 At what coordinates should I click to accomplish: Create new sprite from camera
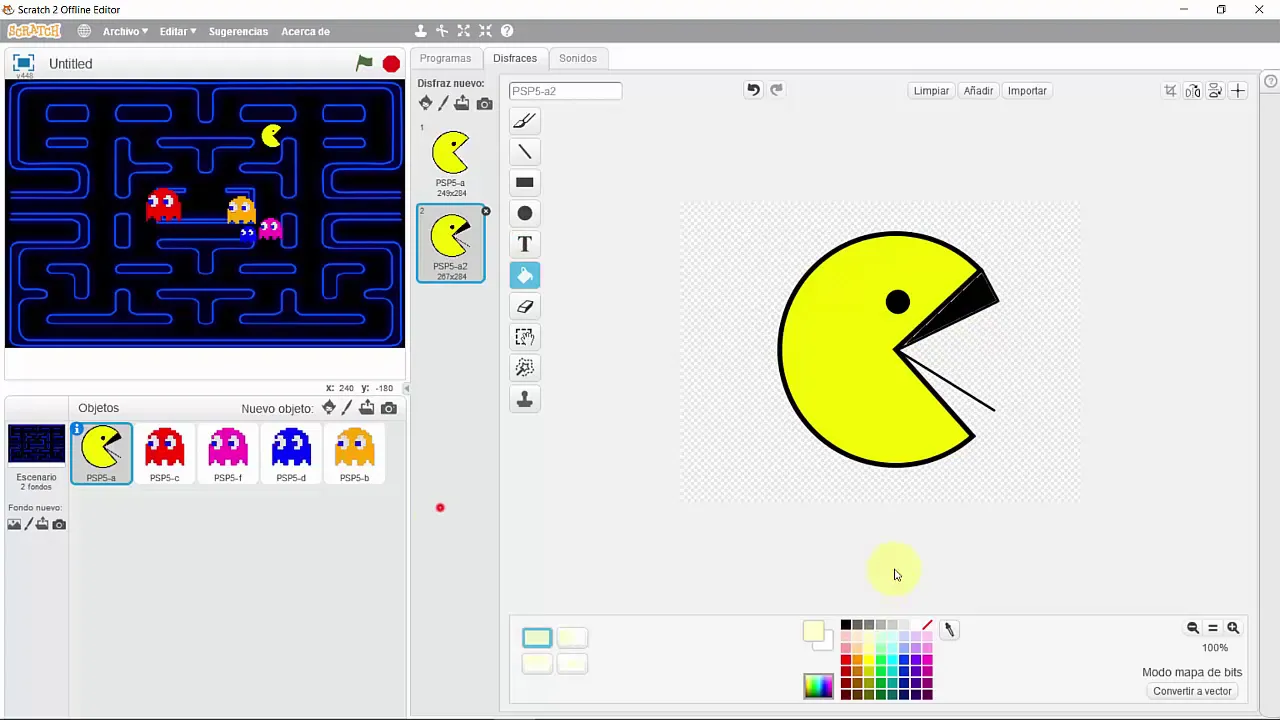click(x=389, y=408)
